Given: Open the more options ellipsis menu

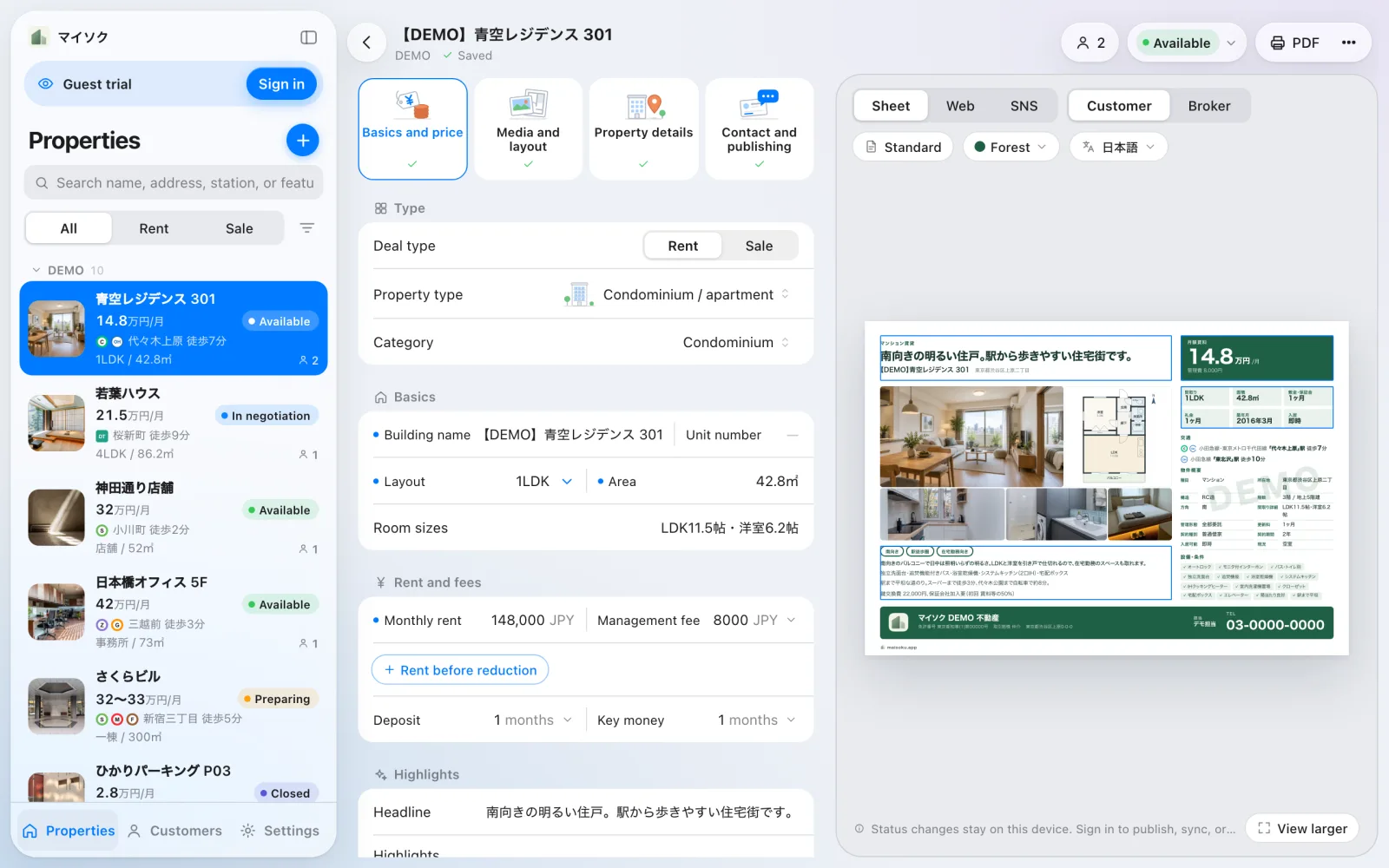Looking at the screenshot, I should 1348,43.
